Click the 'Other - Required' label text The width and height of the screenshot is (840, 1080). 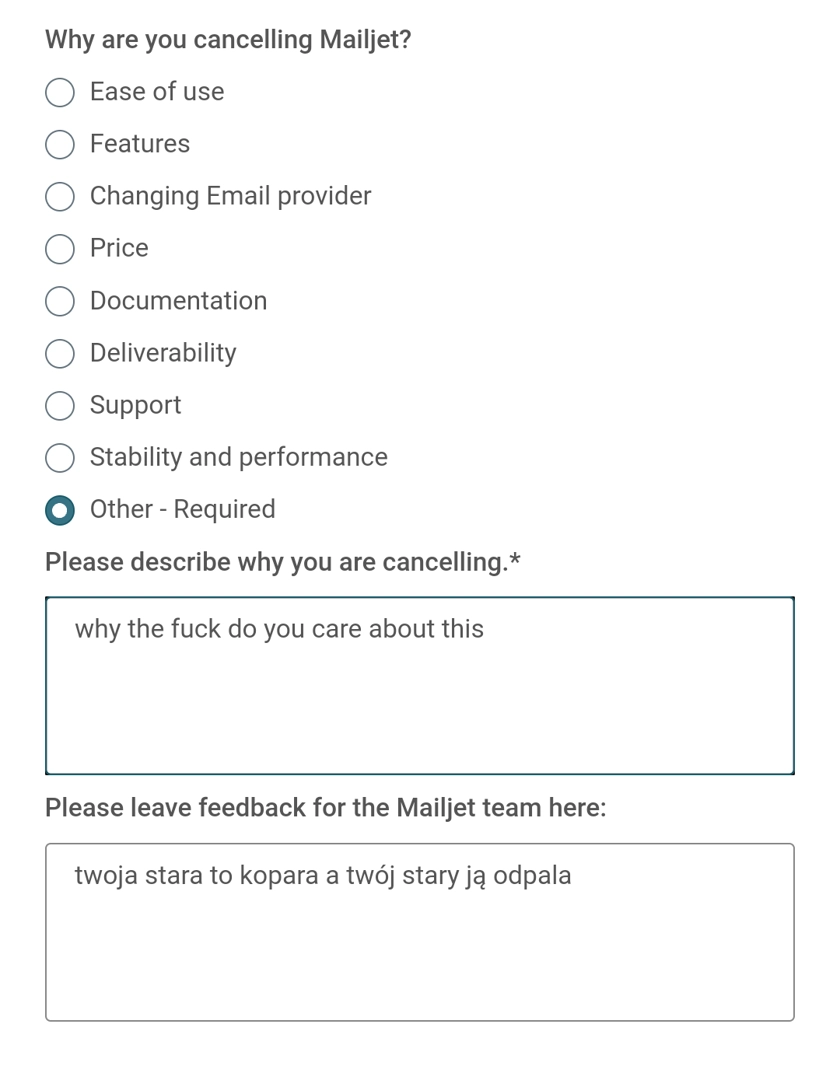tap(182, 509)
